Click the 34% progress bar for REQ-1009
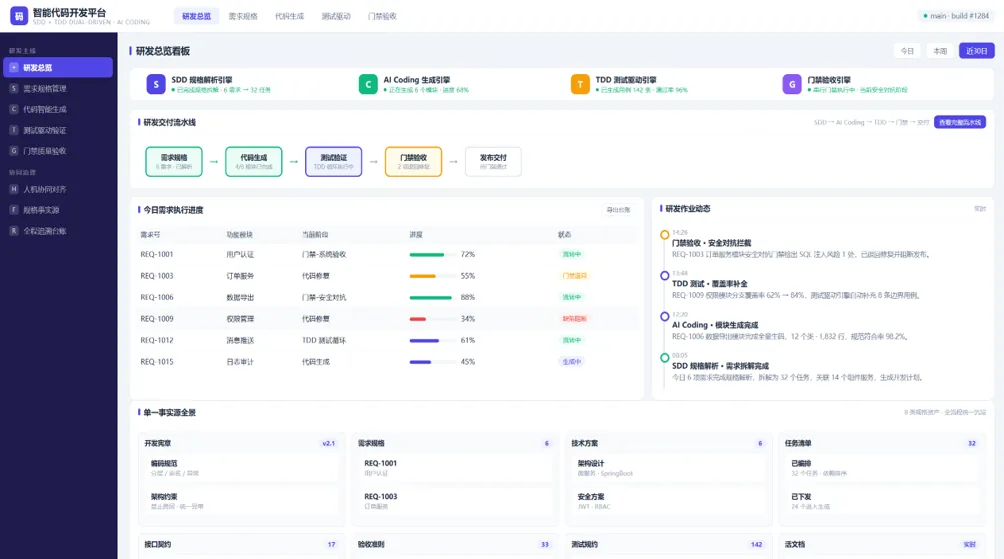Viewport: 1004px width, 559px height. [432, 319]
